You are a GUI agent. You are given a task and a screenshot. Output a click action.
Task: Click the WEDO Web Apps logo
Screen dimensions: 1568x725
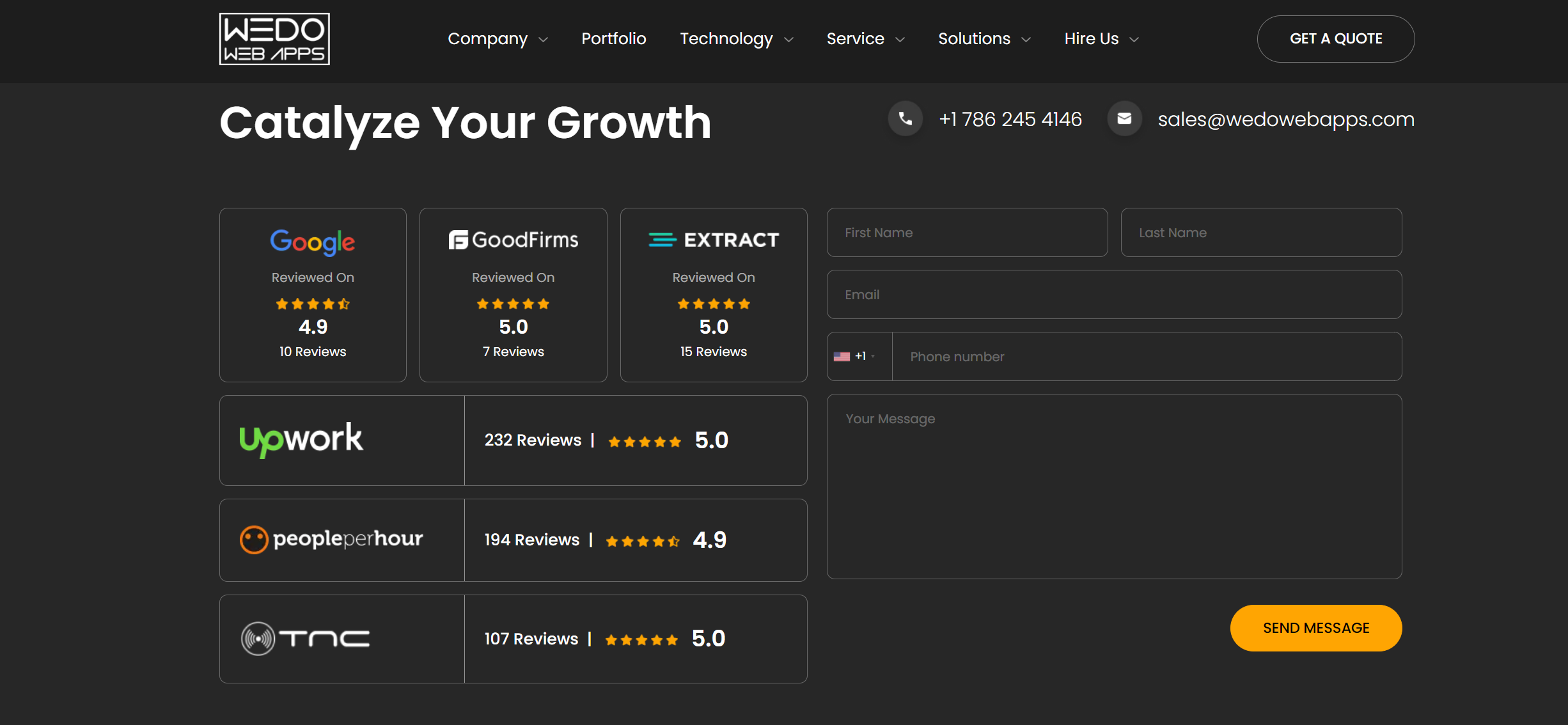pyautogui.click(x=274, y=39)
